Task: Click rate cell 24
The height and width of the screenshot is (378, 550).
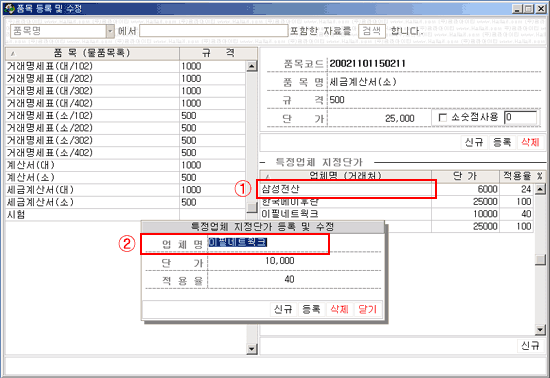Action: [x=516, y=189]
